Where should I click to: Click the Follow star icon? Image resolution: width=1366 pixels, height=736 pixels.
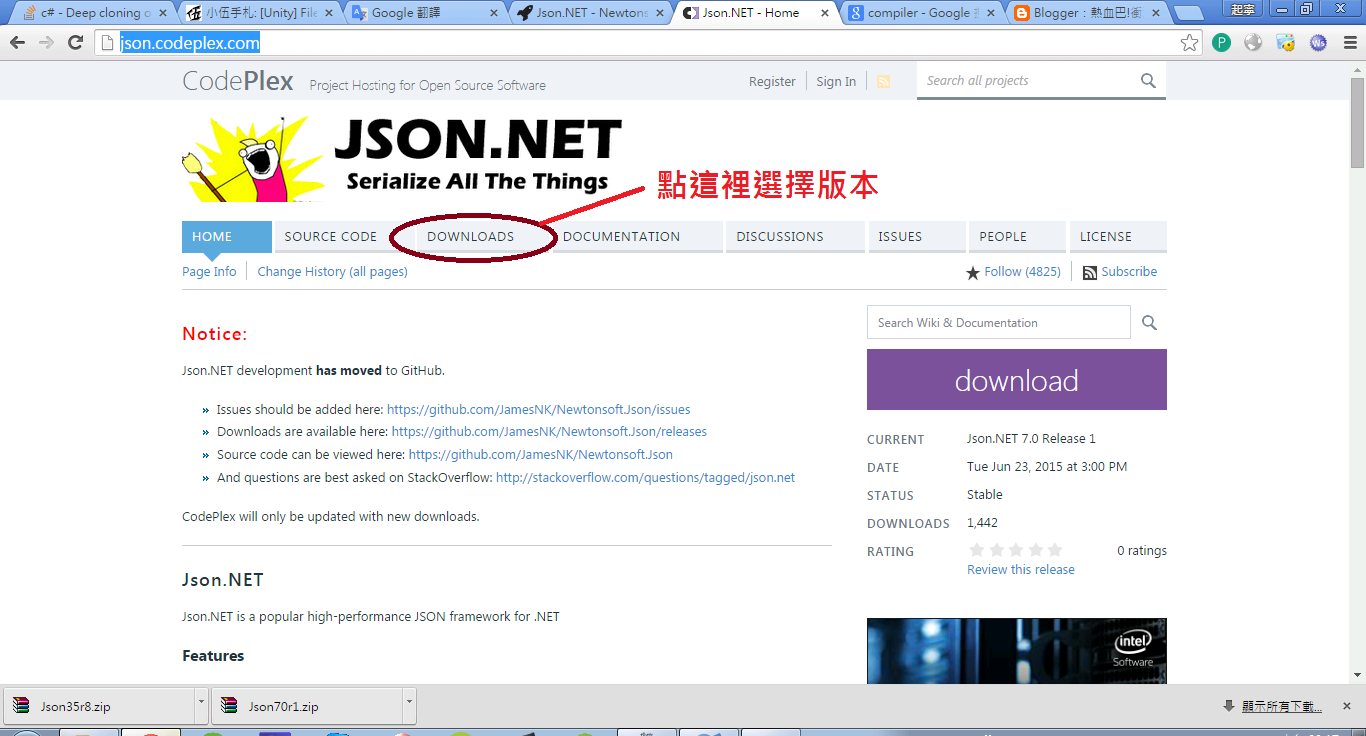click(x=973, y=272)
